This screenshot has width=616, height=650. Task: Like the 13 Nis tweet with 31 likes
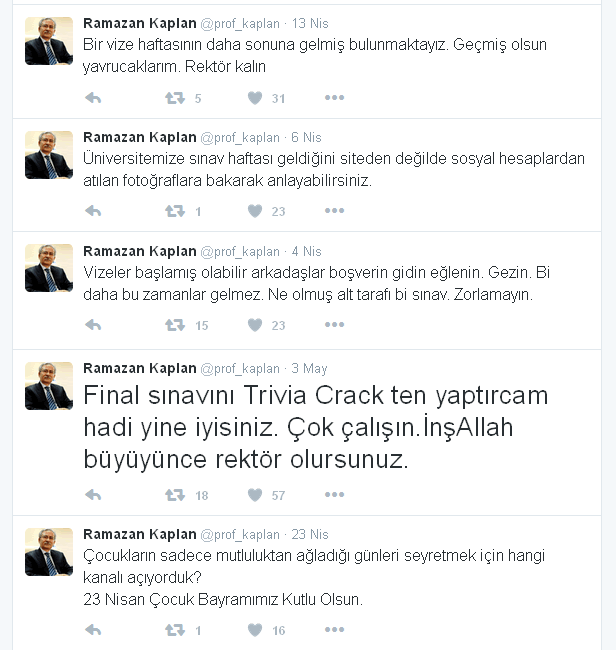(x=255, y=98)
